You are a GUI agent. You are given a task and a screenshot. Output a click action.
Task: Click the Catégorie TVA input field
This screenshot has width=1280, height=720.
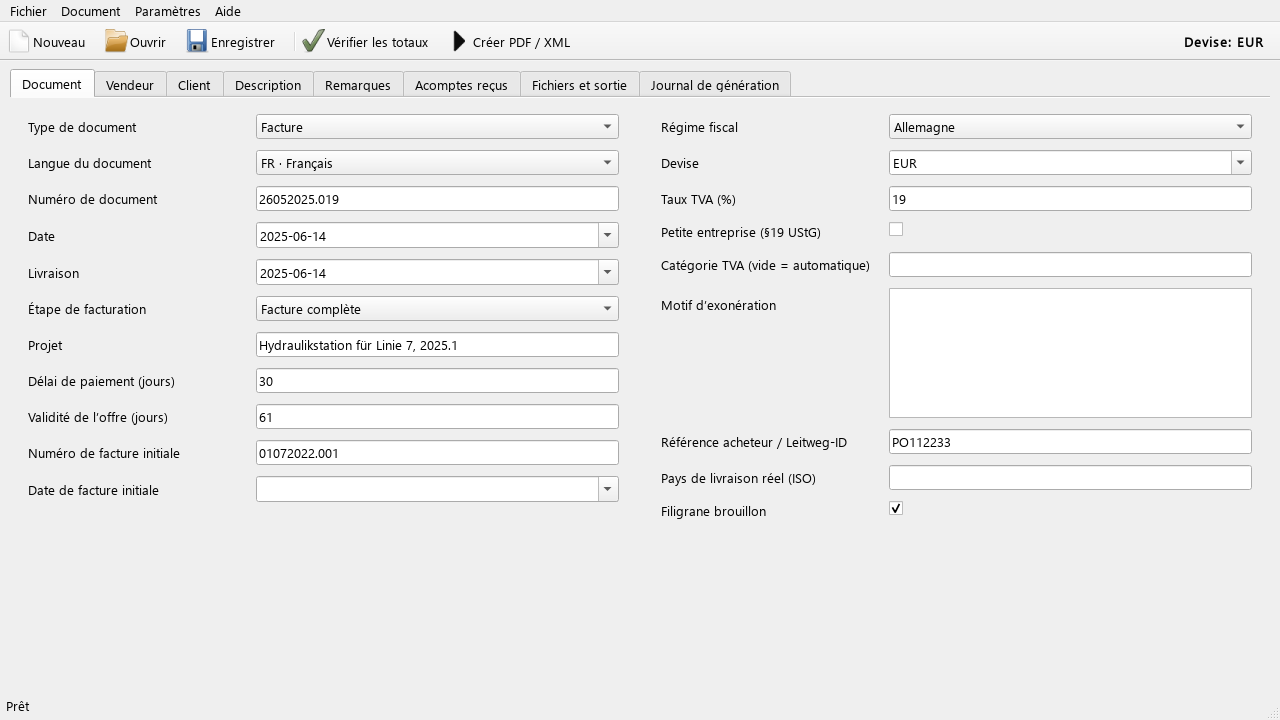[1070, 265]
